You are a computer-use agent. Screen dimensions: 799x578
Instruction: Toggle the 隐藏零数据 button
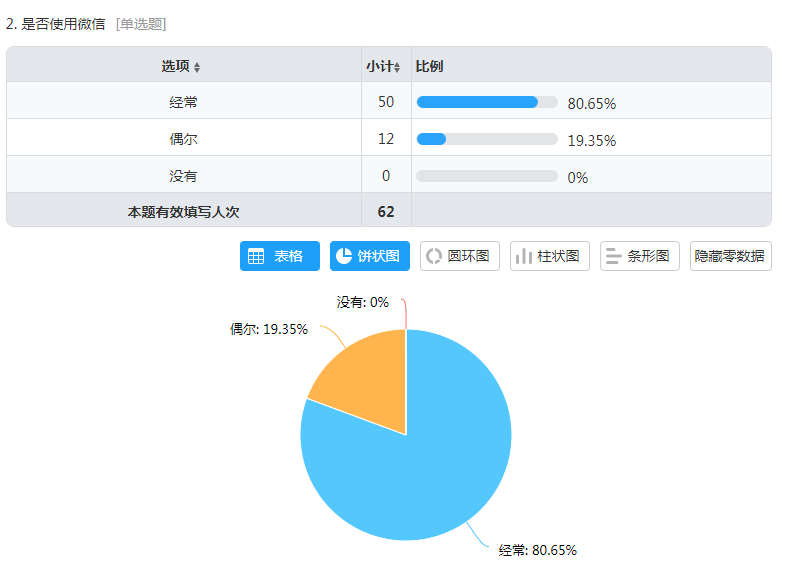pyautogui.click(x=731, y=256)
